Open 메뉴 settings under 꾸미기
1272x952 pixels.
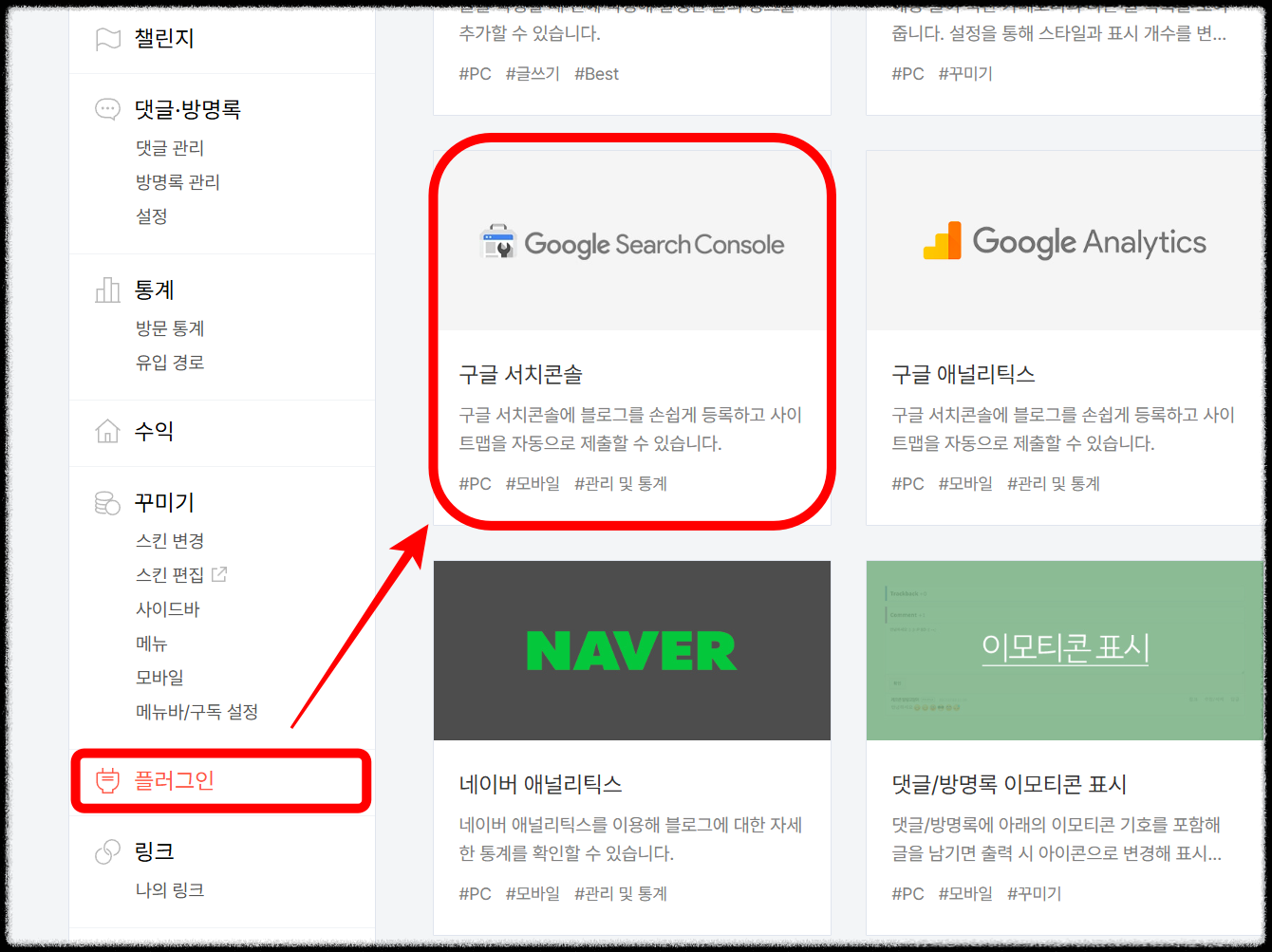pyautogui.click(x=152, y=644)
